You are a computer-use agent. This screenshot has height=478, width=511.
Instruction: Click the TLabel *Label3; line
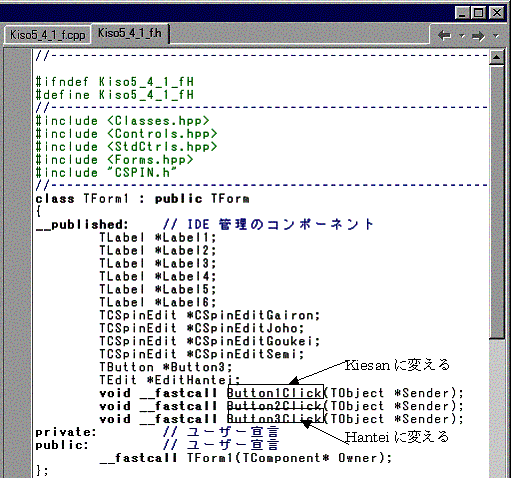[158, 264]
